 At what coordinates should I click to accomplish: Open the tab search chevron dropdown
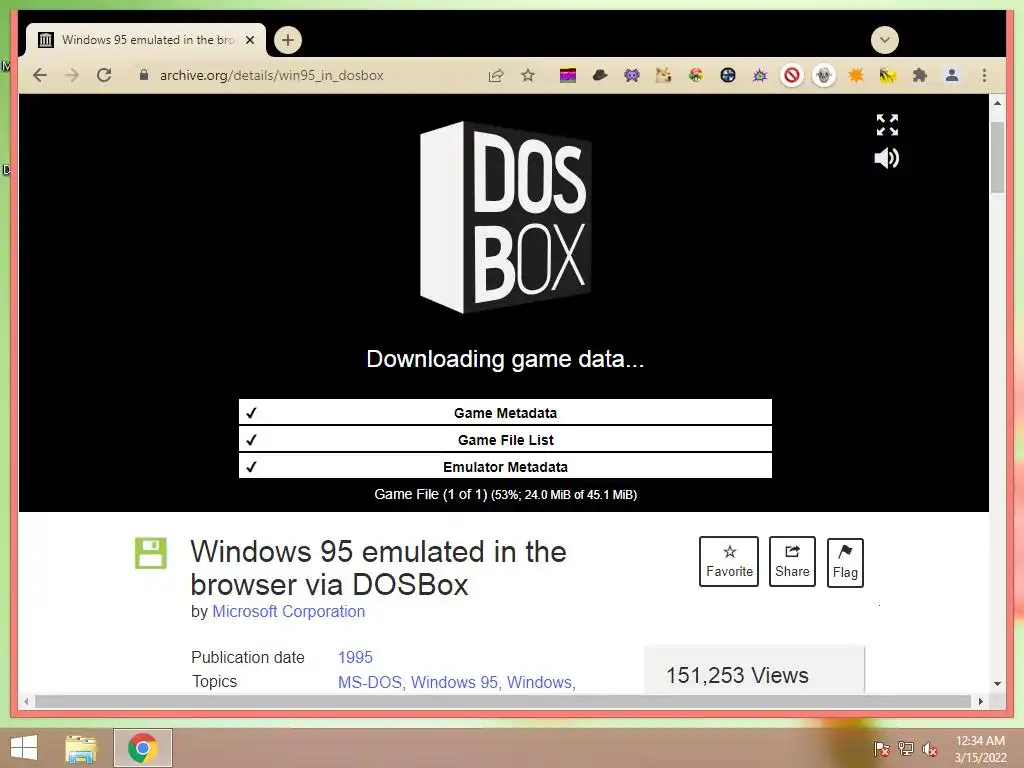point(885,40)
